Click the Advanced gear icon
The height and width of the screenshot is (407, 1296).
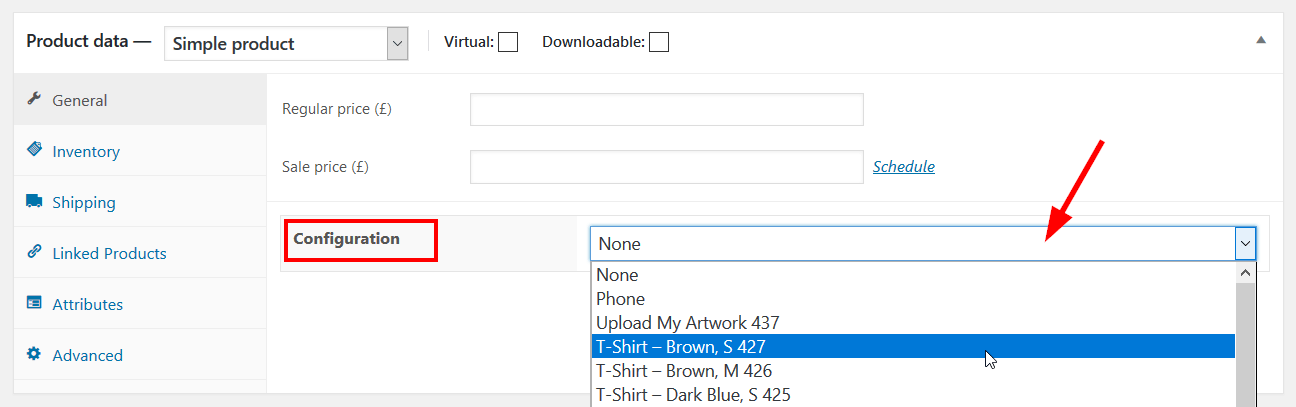tap(34, 354)
